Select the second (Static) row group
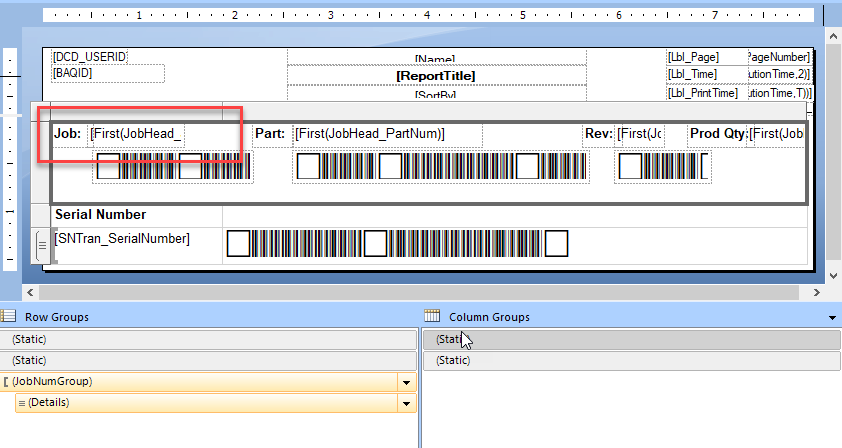 pyautogui.click(x=208, y=360)
